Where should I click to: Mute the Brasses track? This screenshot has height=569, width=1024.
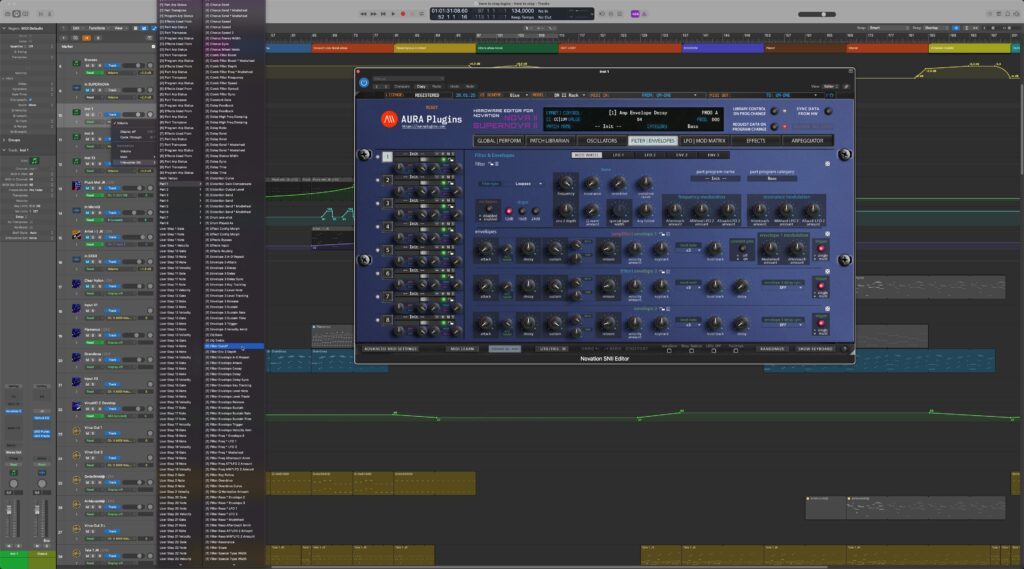pyautogui.click(x=88, y=65)
